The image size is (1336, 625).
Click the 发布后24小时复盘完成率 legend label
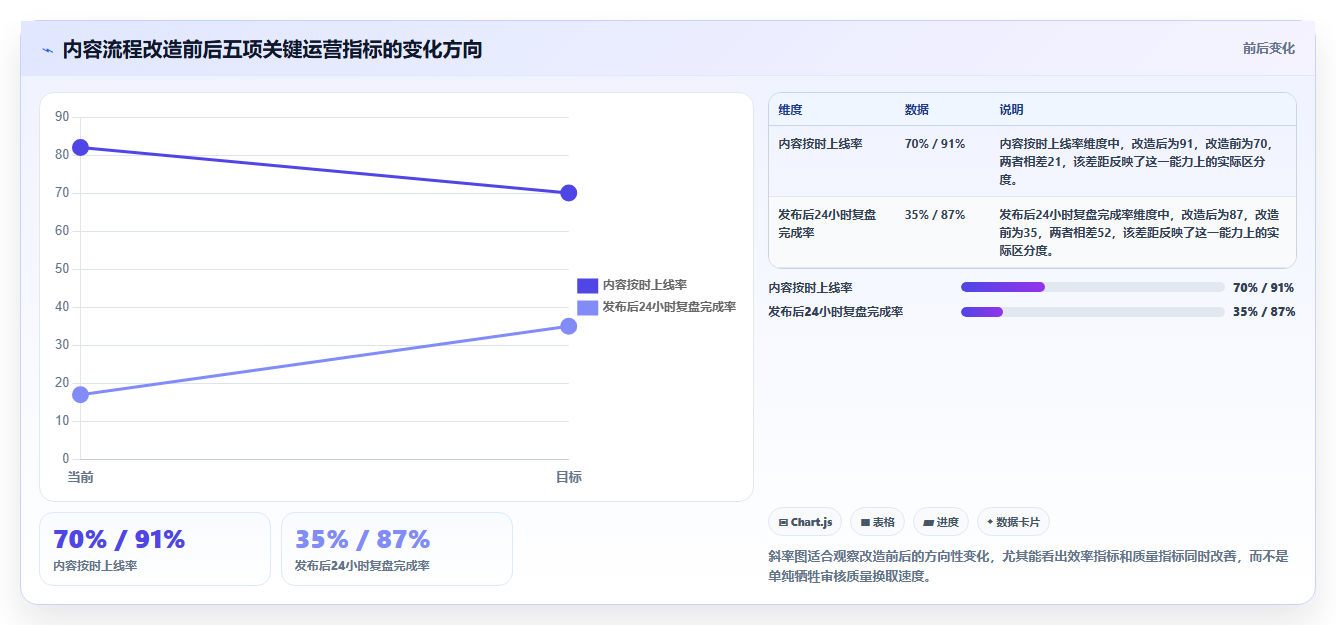669,307
